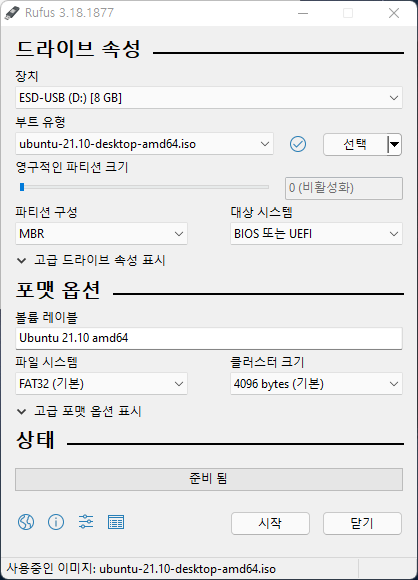The width and height of the screenshot is (418, 580).
Task: Open file system dropdown FAT32
Action: (101, 384)
